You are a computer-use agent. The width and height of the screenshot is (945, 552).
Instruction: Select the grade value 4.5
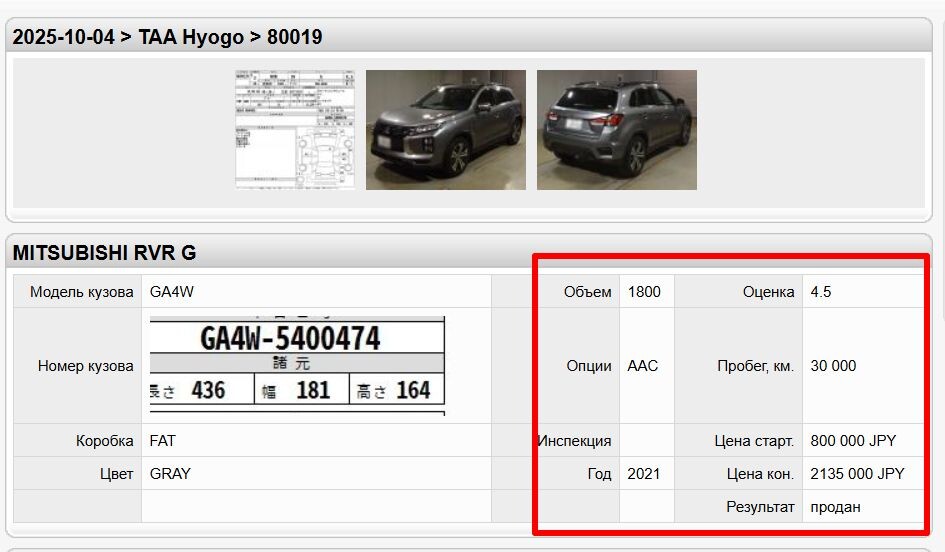[820, 292]
